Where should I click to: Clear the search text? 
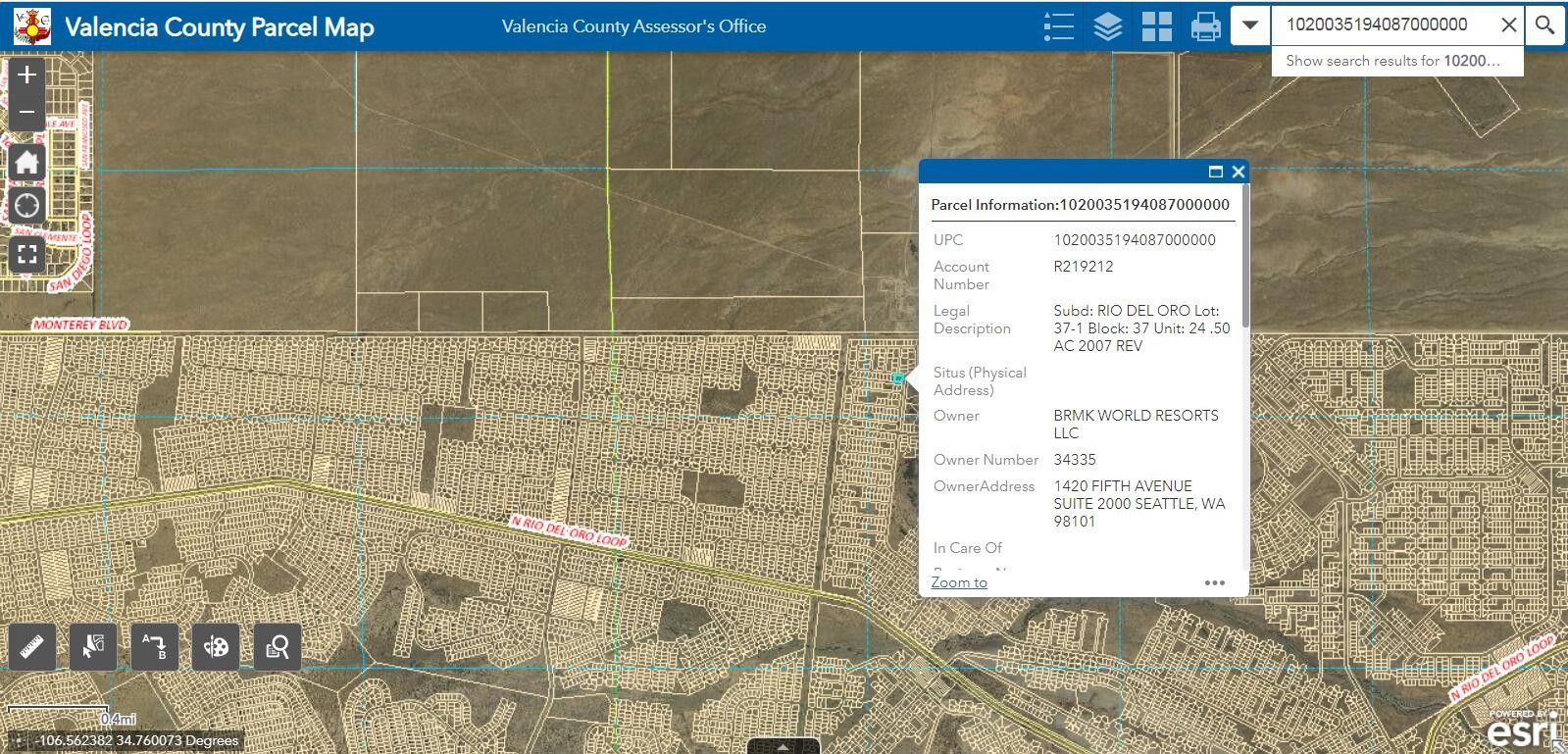click(1509, 25)
